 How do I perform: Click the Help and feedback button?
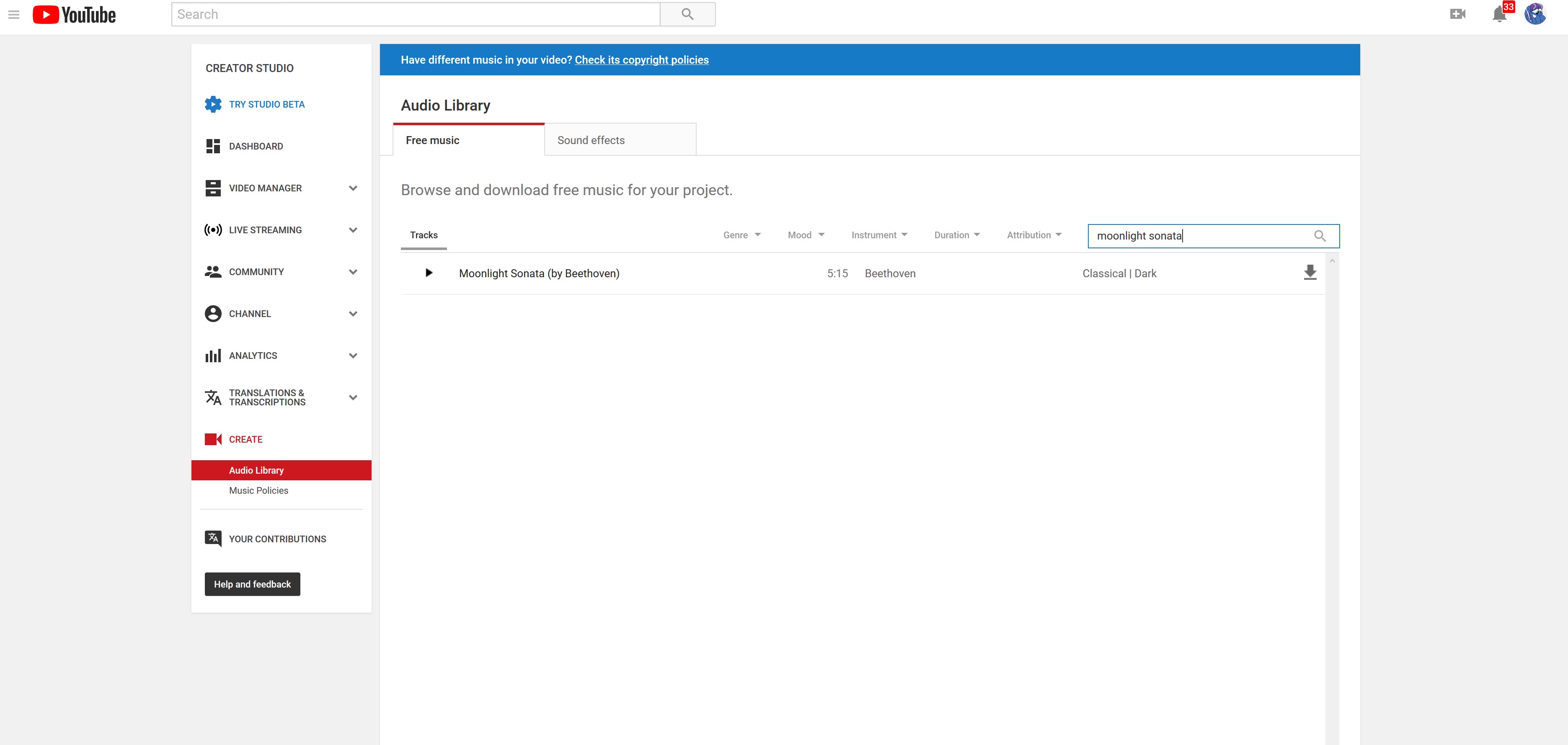click(x=252, y=584)
